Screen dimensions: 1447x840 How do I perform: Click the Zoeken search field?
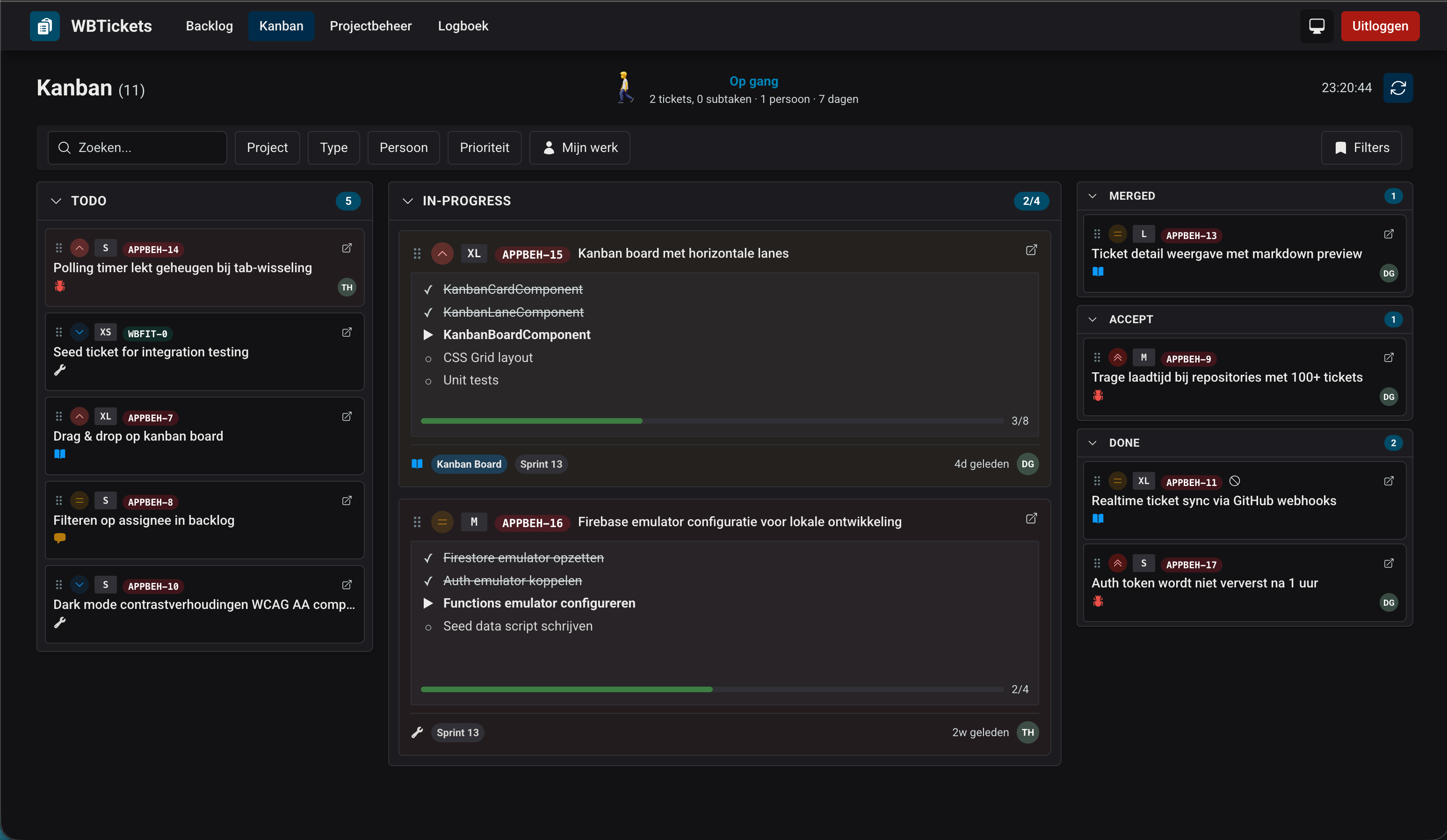click(x=137, y=147)
